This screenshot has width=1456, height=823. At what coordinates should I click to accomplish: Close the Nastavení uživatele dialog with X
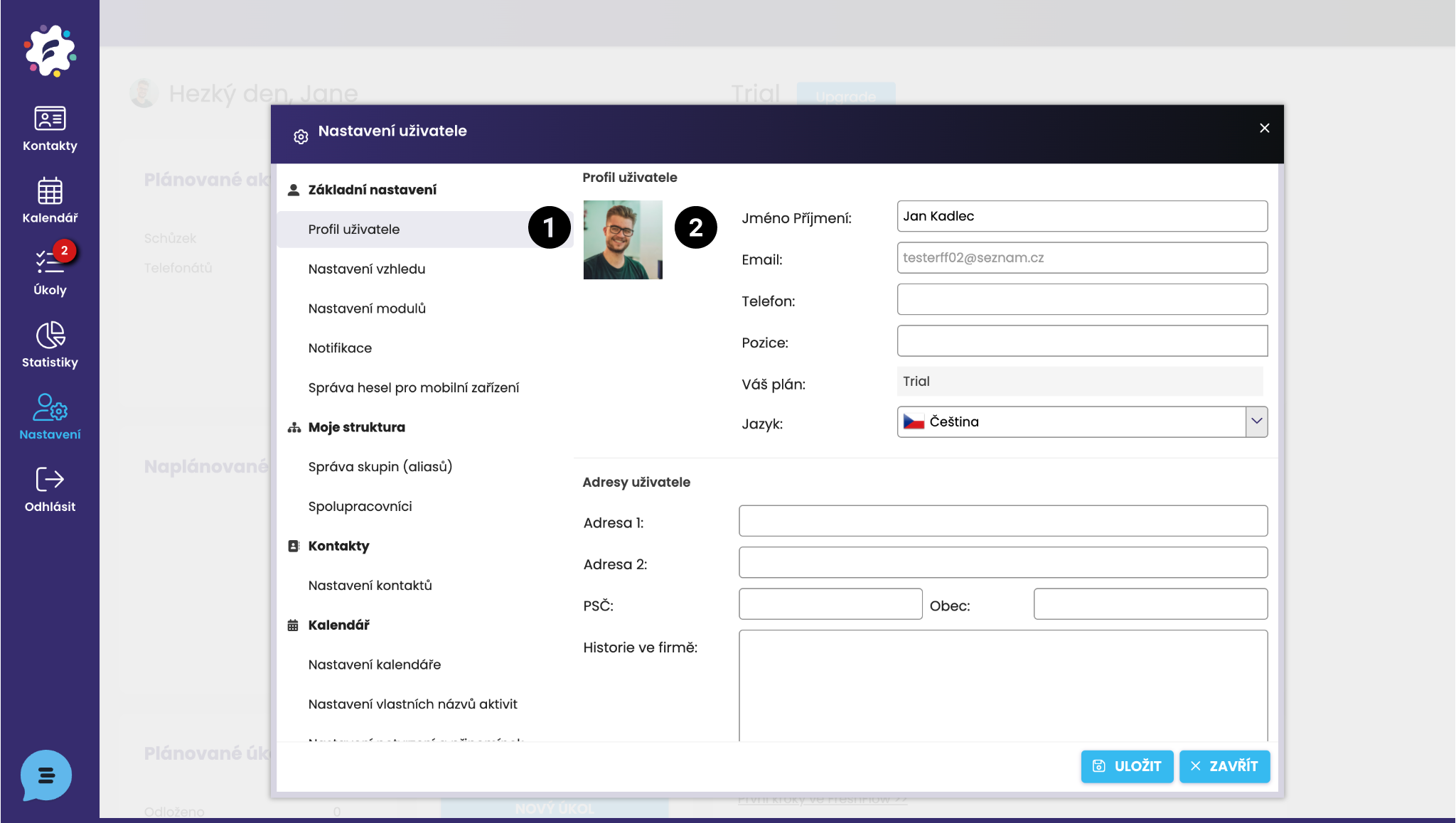click(1264, 128)
